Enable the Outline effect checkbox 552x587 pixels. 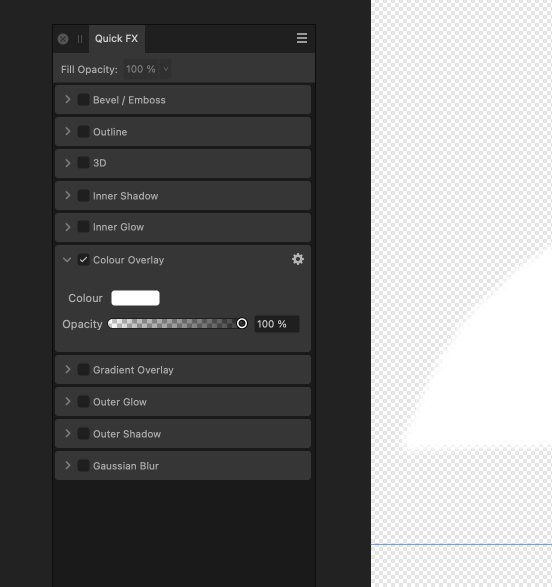(x=83, y=132)
